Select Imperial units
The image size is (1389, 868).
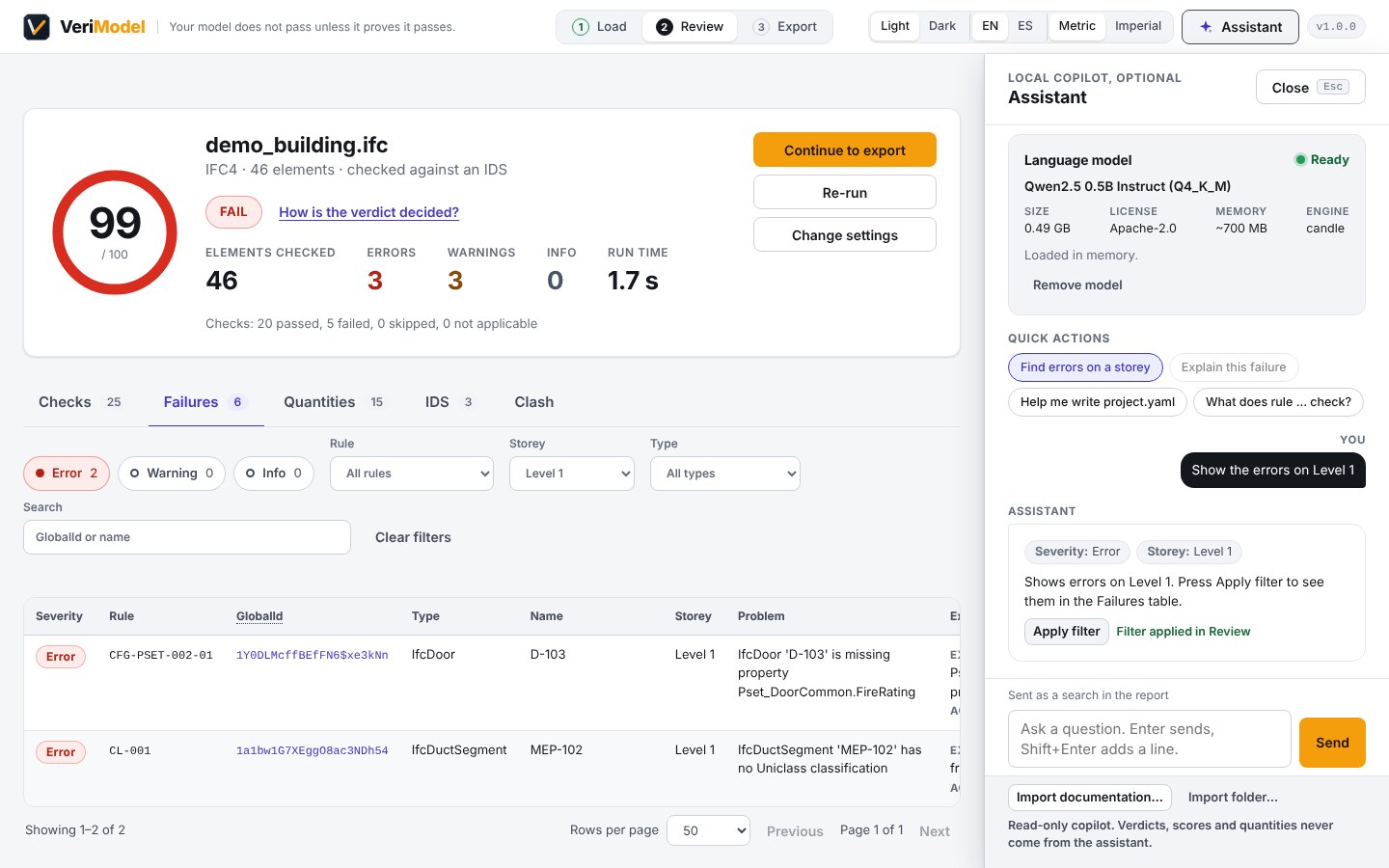coord(1138,26)
